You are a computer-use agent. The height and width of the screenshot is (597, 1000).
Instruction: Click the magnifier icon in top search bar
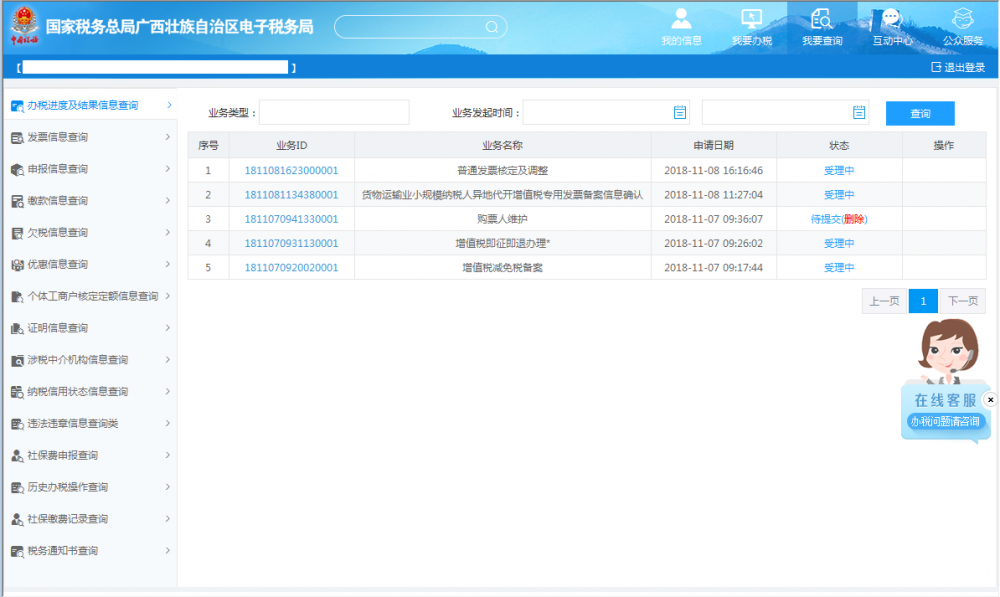coord(491,27)
